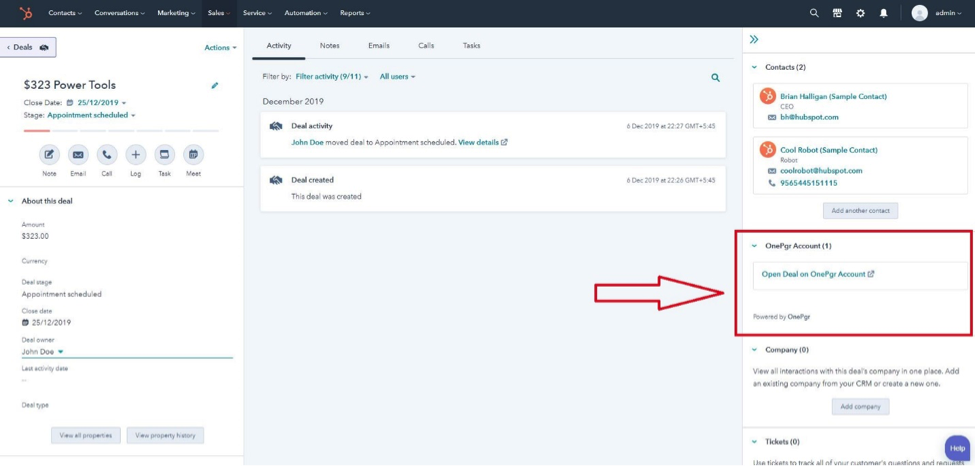Open the Actions dropdown
975x466 pixels.
[x=221, y=48]
